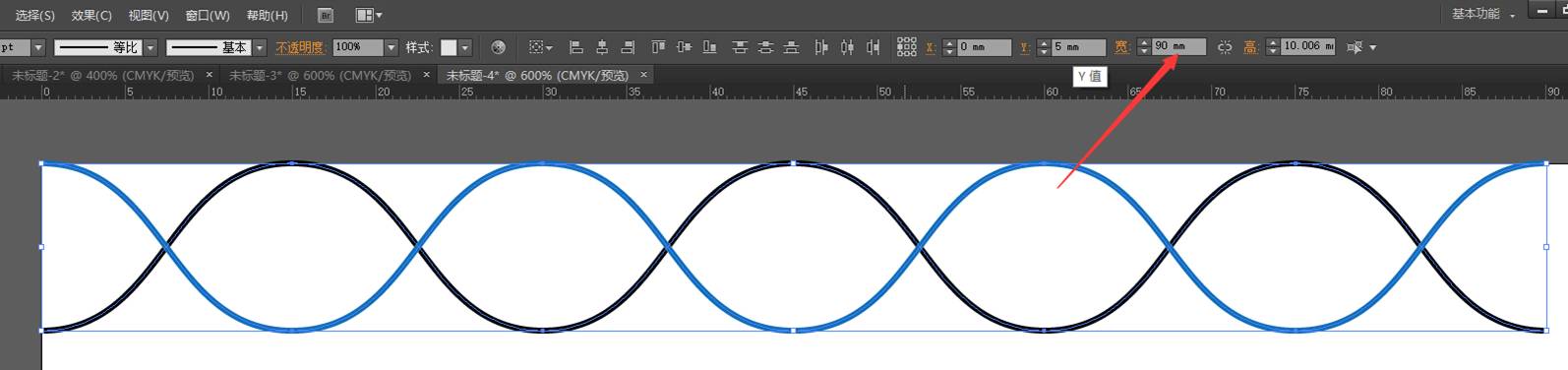The width and height of the screenshot is (1568, 370).
Task: Click the orange 不透明度 link
Action: pos(300,47)
